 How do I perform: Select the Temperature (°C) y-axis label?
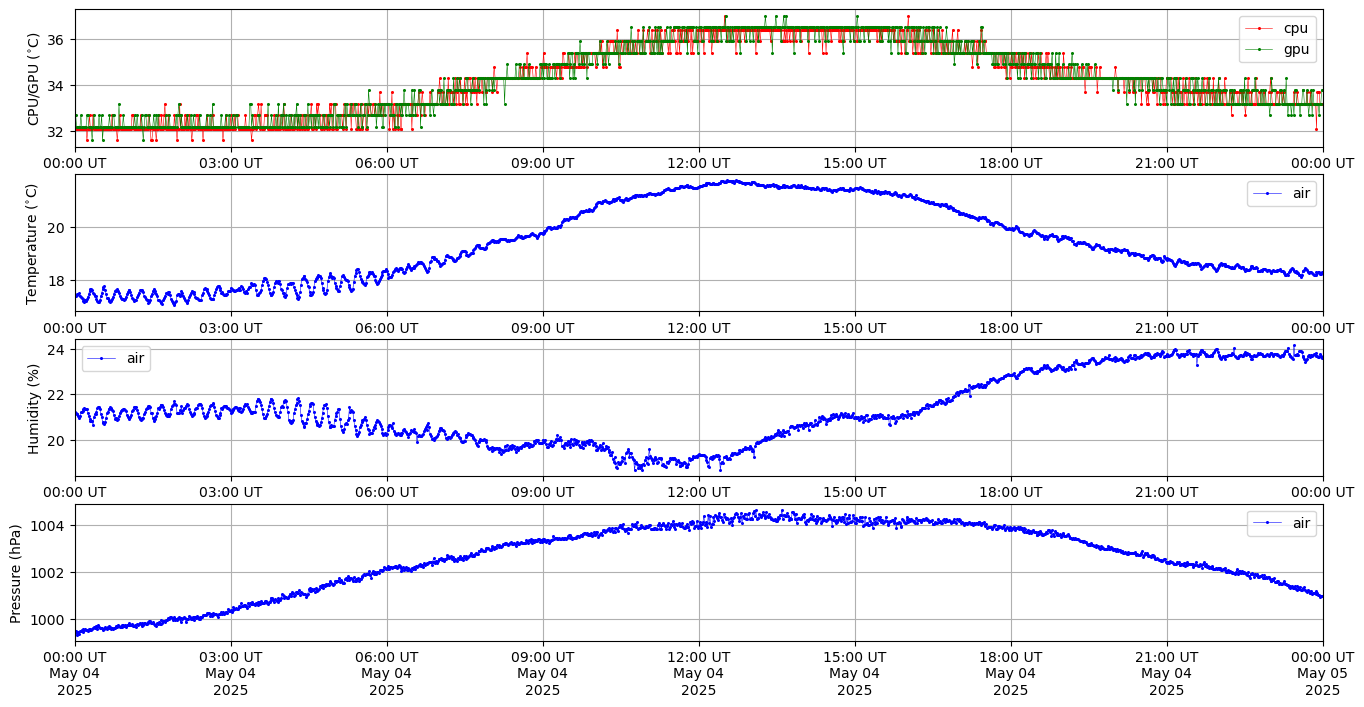pyautogui.click(x=33, y=243)
